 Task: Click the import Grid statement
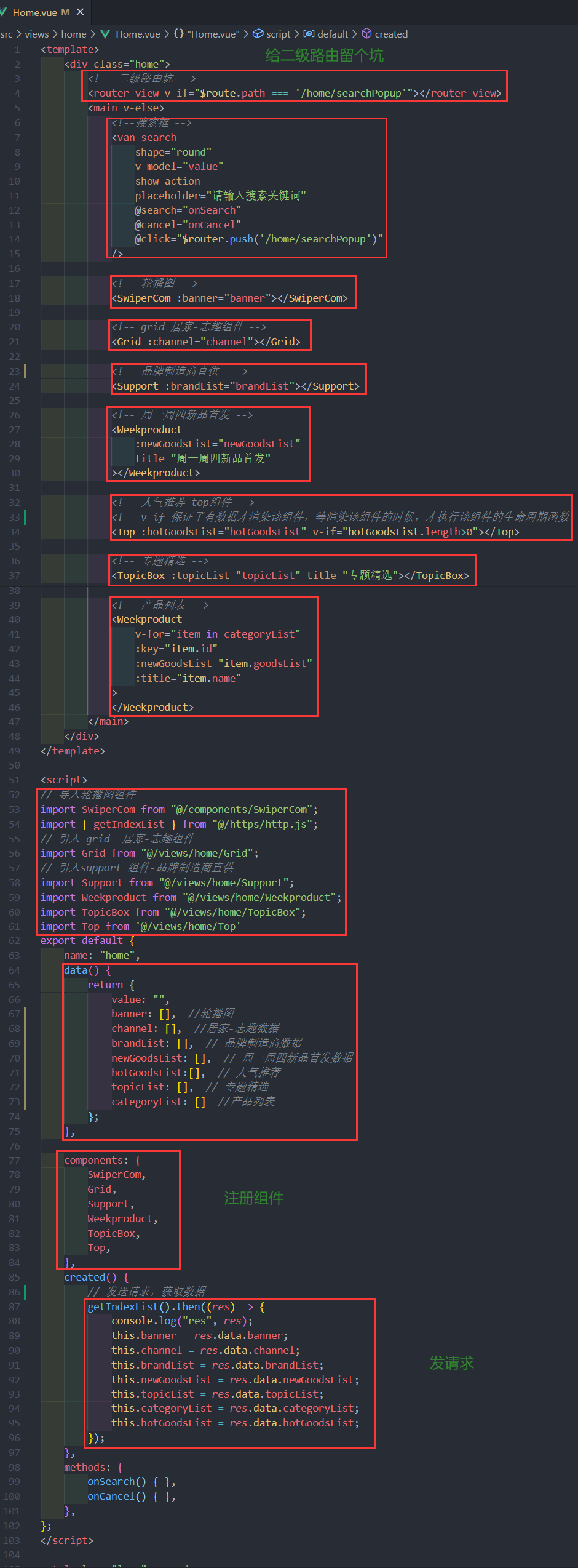(x=149, y=853)
